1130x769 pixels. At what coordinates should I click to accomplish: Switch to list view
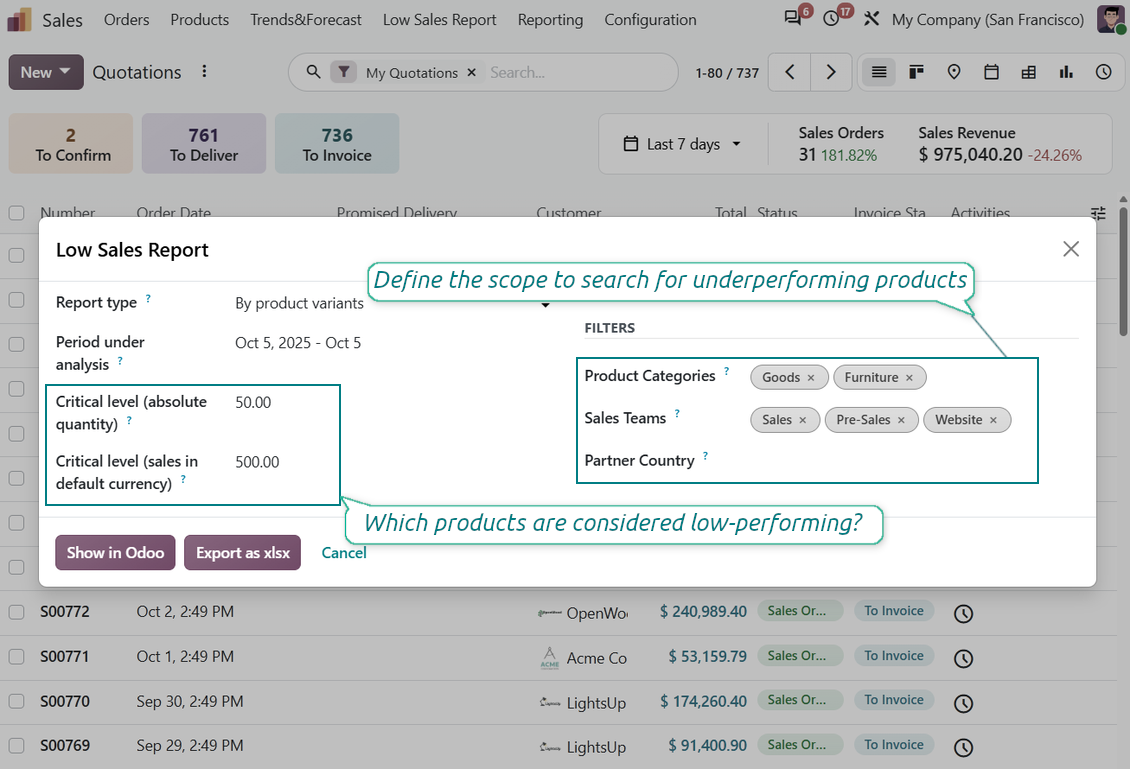[878, 72]
